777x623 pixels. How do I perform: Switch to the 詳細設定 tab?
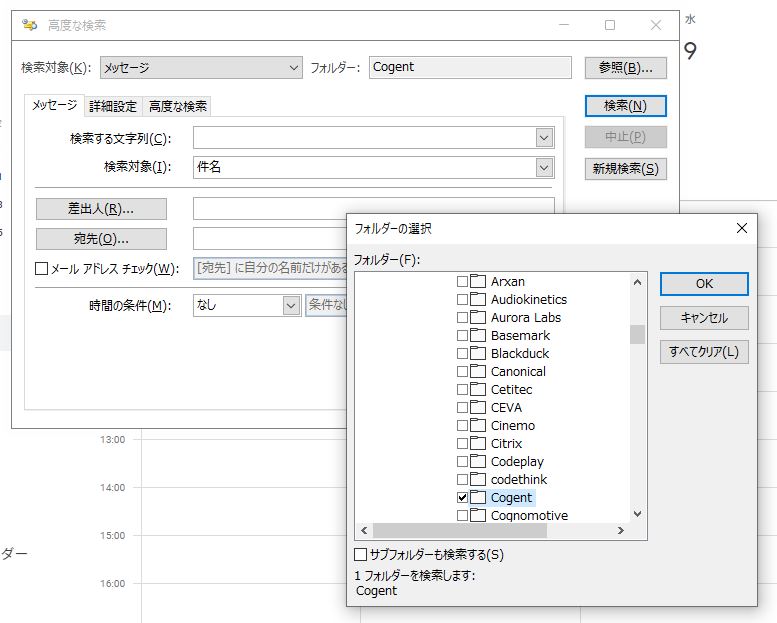pos(113,106)
